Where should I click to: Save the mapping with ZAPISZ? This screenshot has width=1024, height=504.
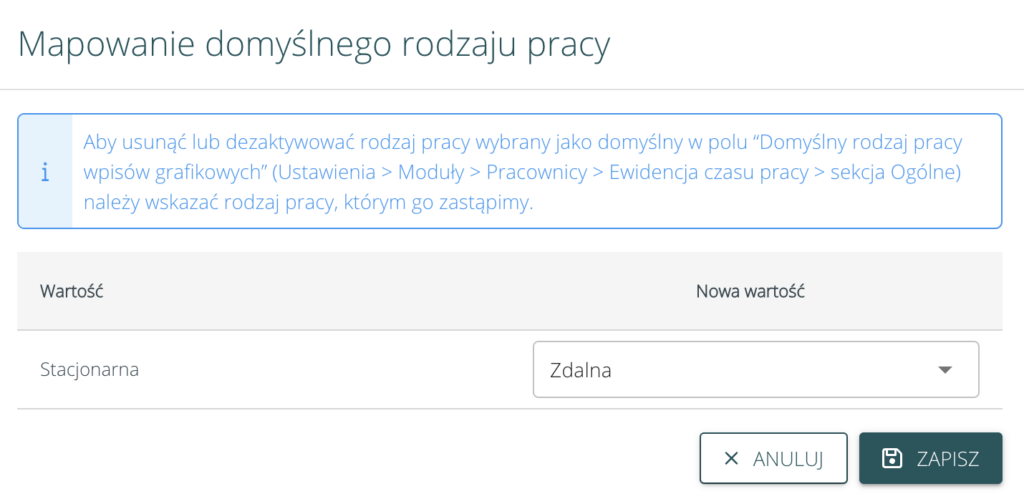930,459
